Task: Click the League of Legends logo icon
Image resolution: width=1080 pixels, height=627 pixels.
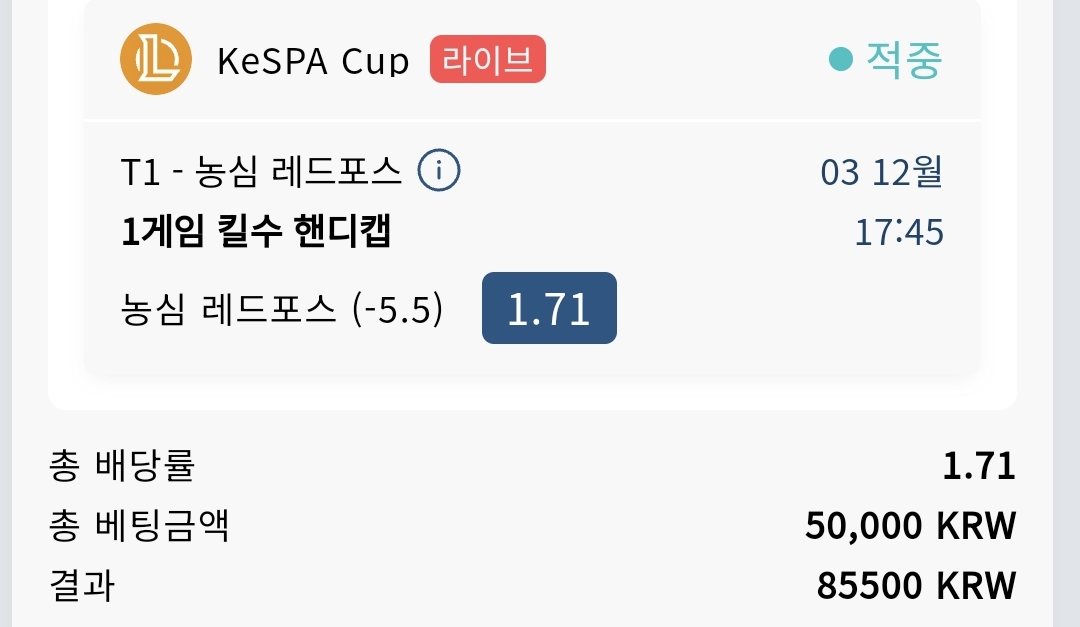Action: coord(156,59)
